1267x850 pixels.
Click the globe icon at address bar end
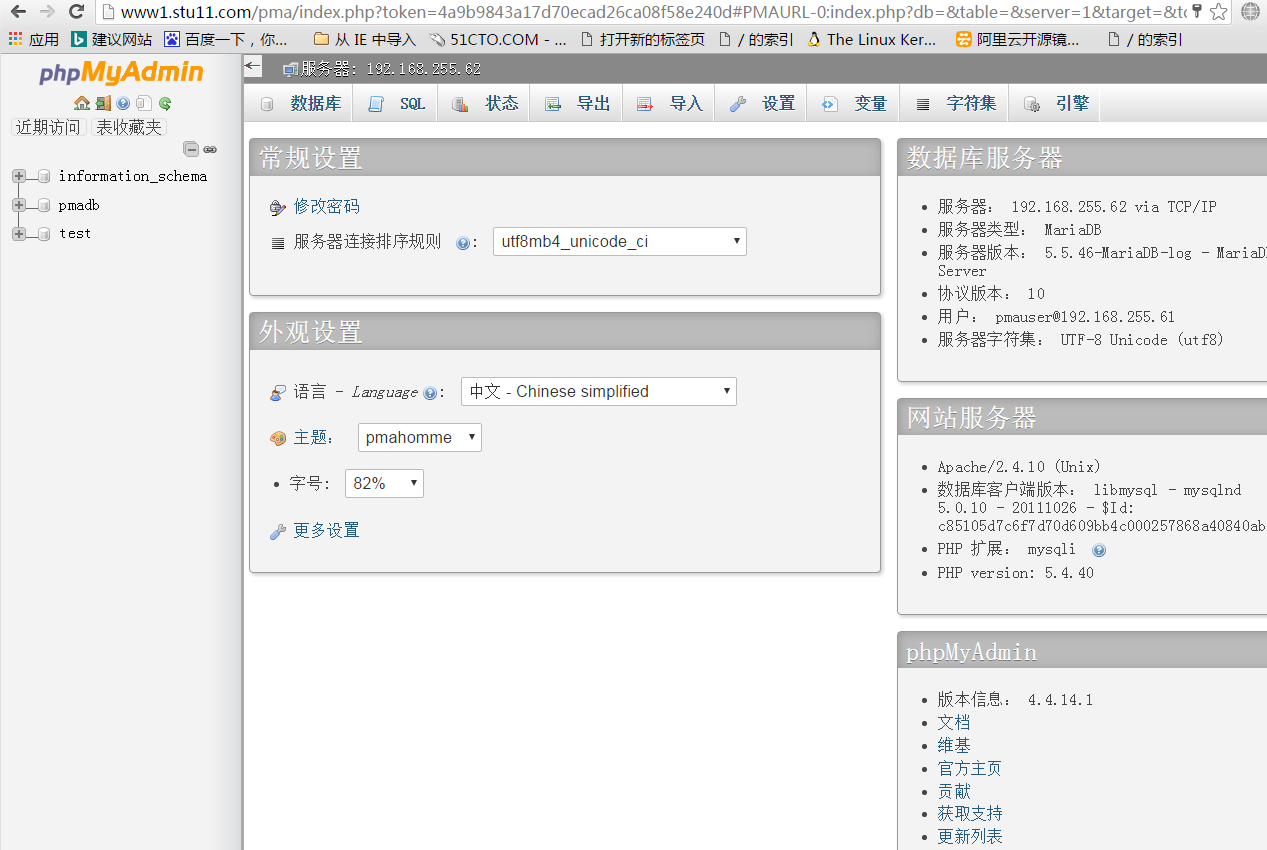click(1250, 12)
